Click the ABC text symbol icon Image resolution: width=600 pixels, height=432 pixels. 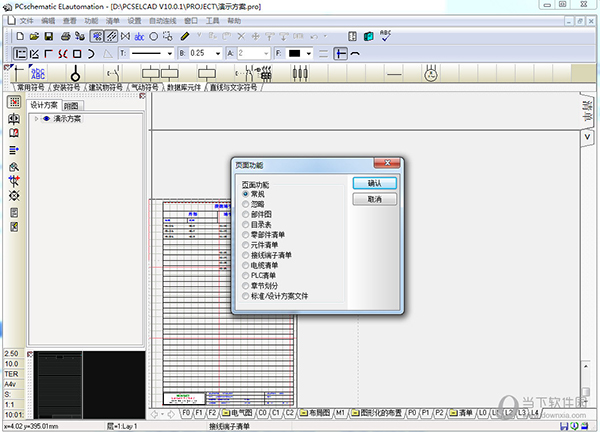coord(38,73)
